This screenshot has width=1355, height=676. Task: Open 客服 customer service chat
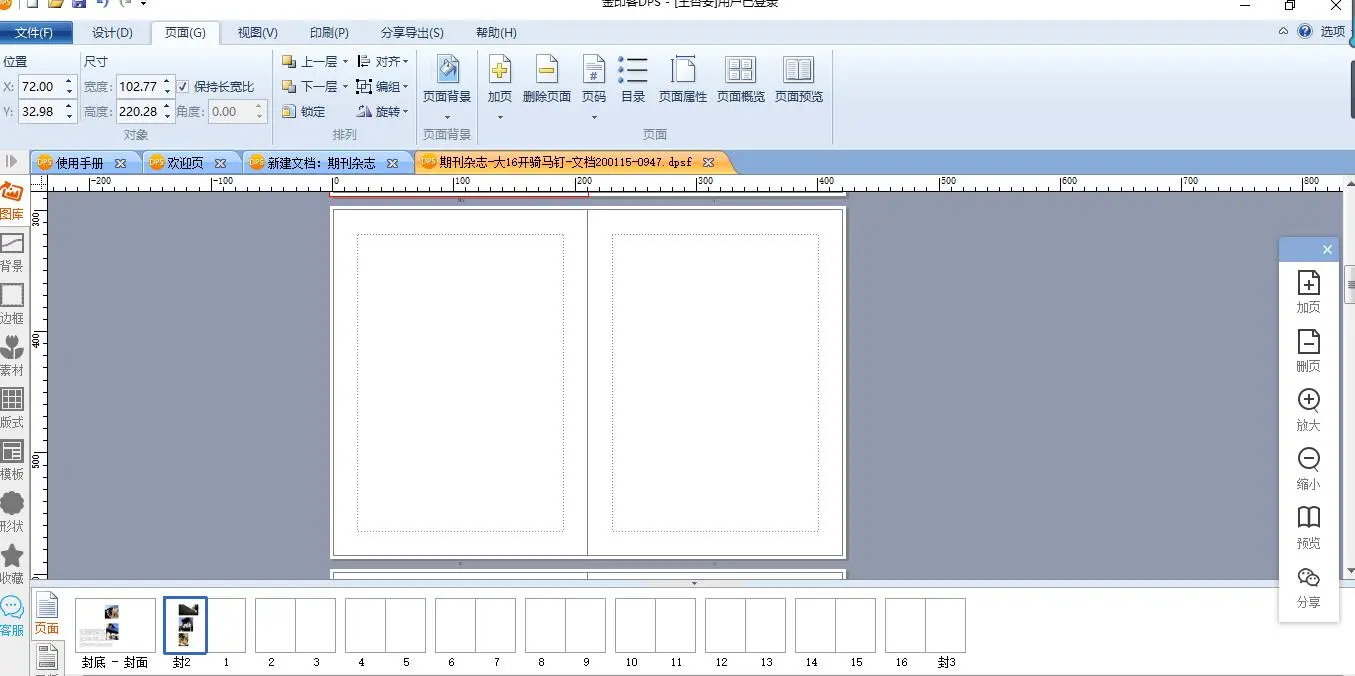tap(11, 616)
